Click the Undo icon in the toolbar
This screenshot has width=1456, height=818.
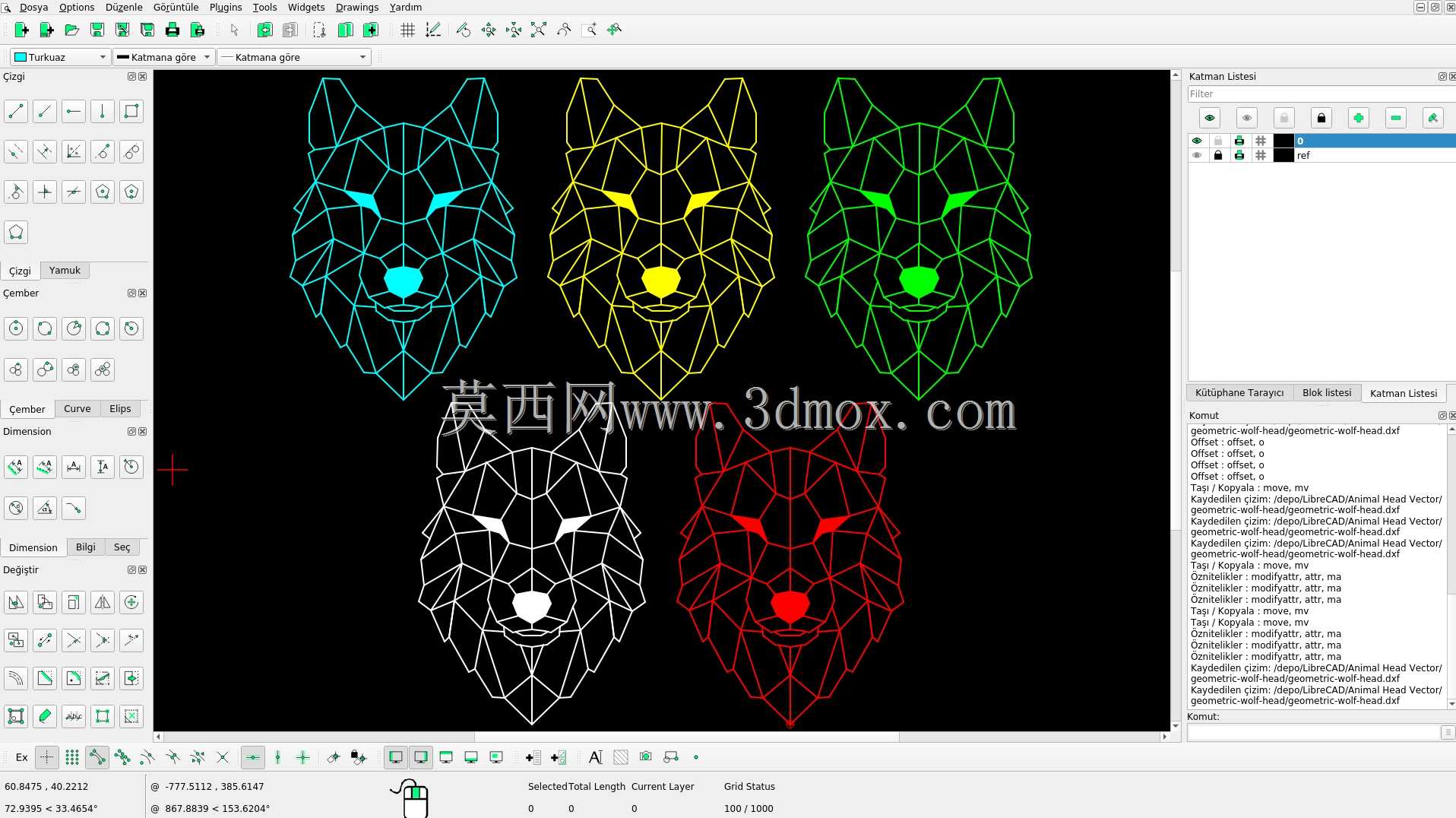click(264, 30)
